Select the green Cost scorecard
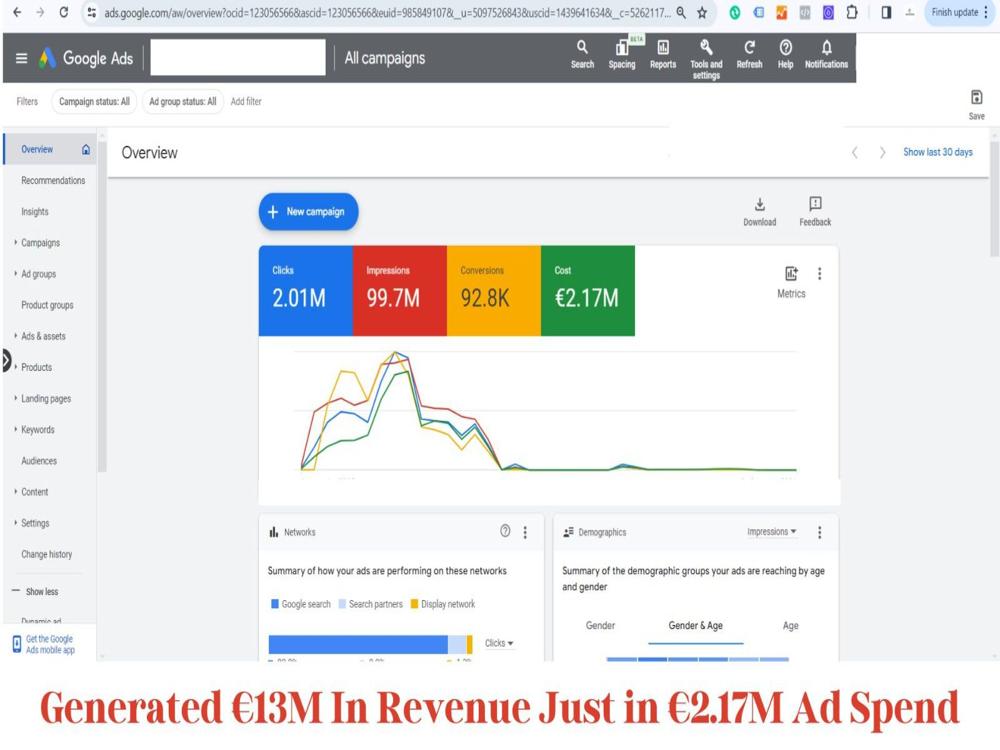The image size is (1000, 750). pyautogui.click(x=587, y=290)
